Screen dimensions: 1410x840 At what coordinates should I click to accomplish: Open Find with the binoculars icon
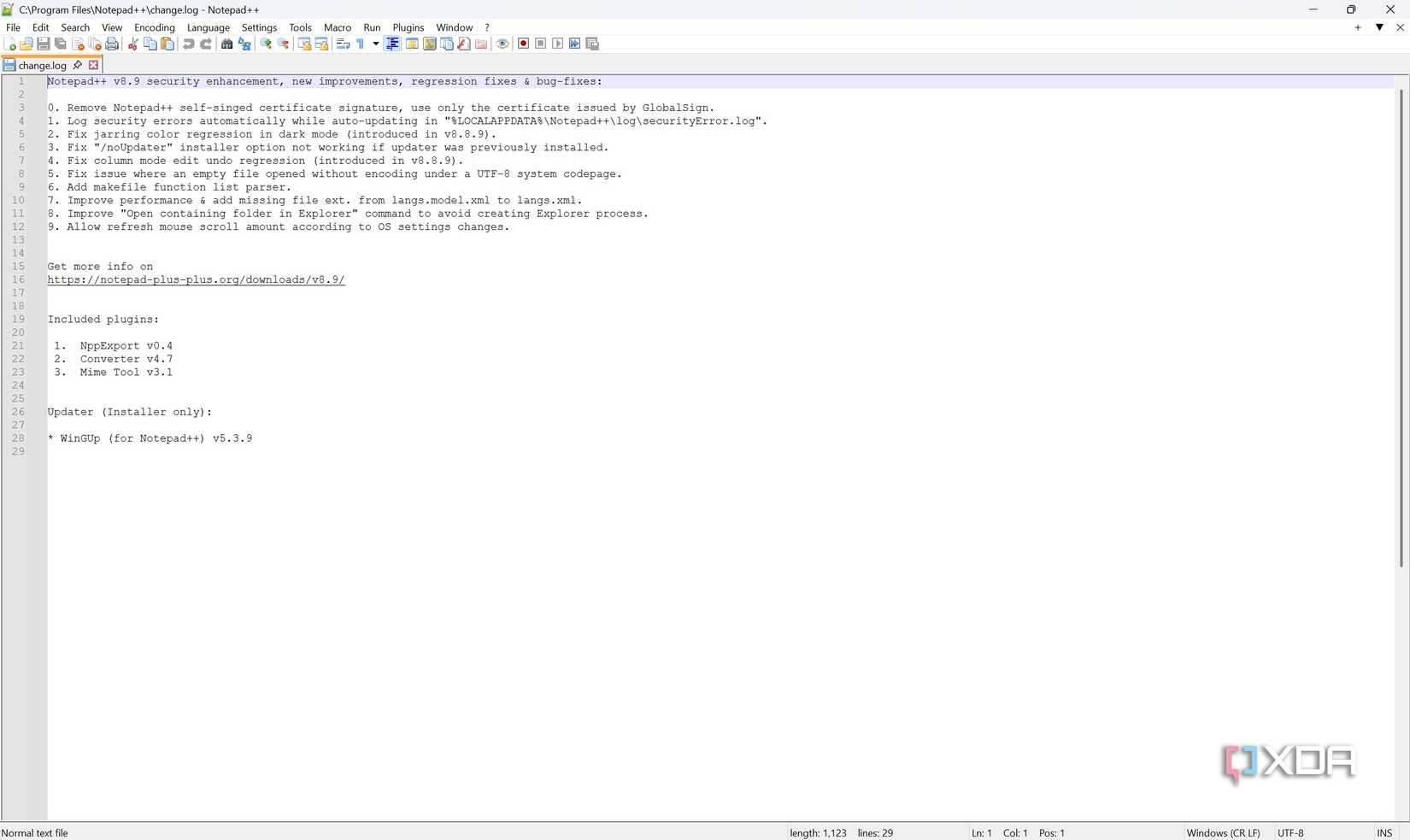(x=227, y=44)
